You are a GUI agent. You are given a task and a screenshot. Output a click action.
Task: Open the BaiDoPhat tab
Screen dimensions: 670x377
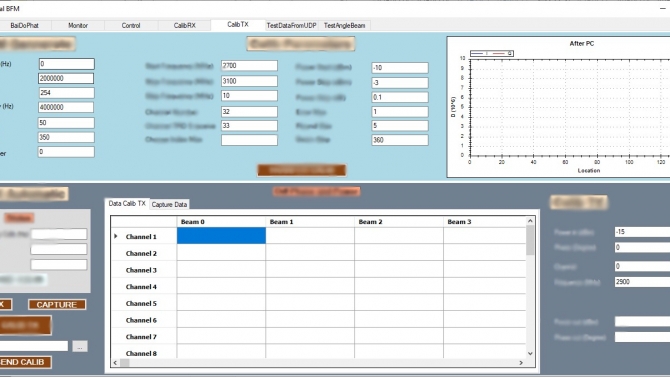click(24, 26)
